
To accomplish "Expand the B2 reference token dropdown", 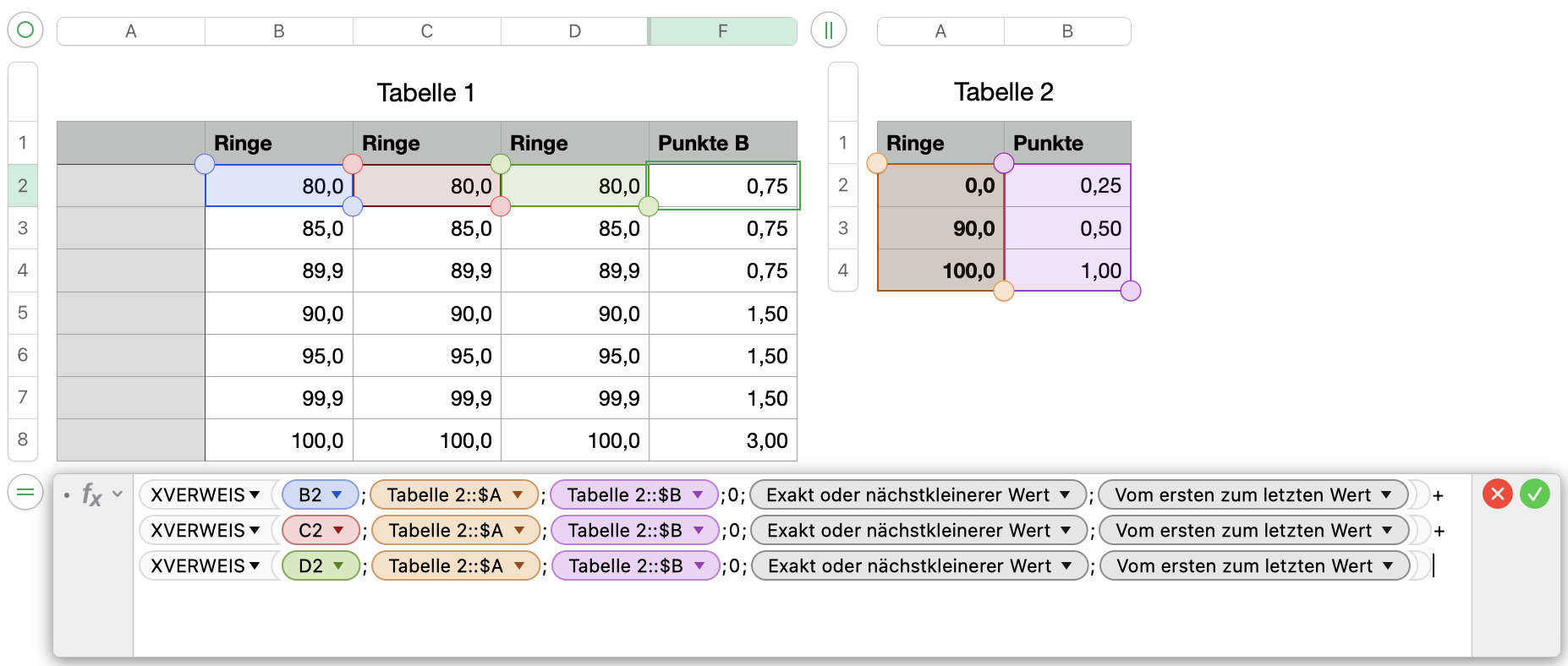I will click(x=337, y=495).
